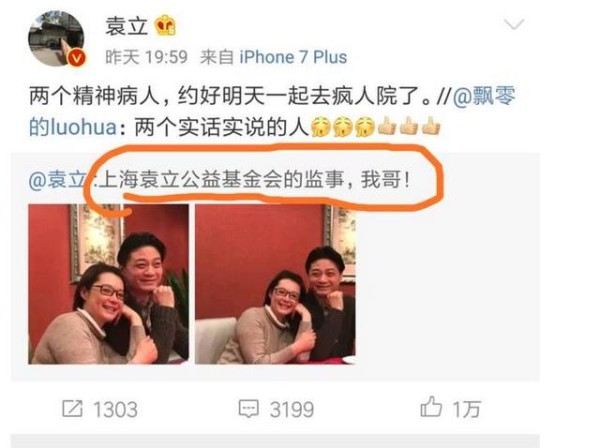Open the quoted post text about 上海袁立公益基金会
This screenshot has height=448, width=600.
[254, 179]
